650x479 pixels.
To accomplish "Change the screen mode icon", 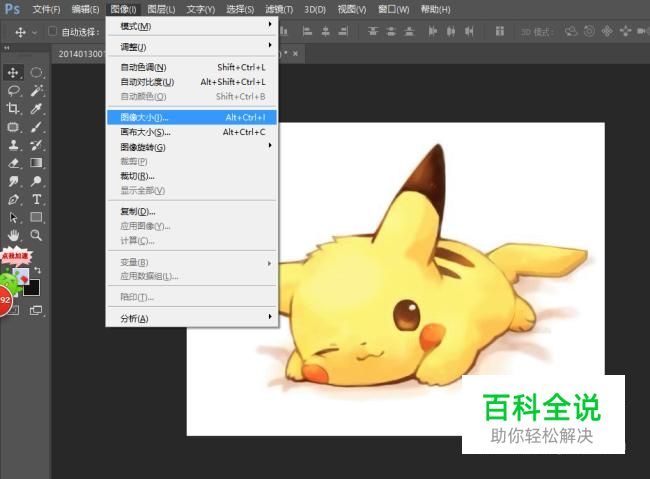I will click(x=36, y=310).
